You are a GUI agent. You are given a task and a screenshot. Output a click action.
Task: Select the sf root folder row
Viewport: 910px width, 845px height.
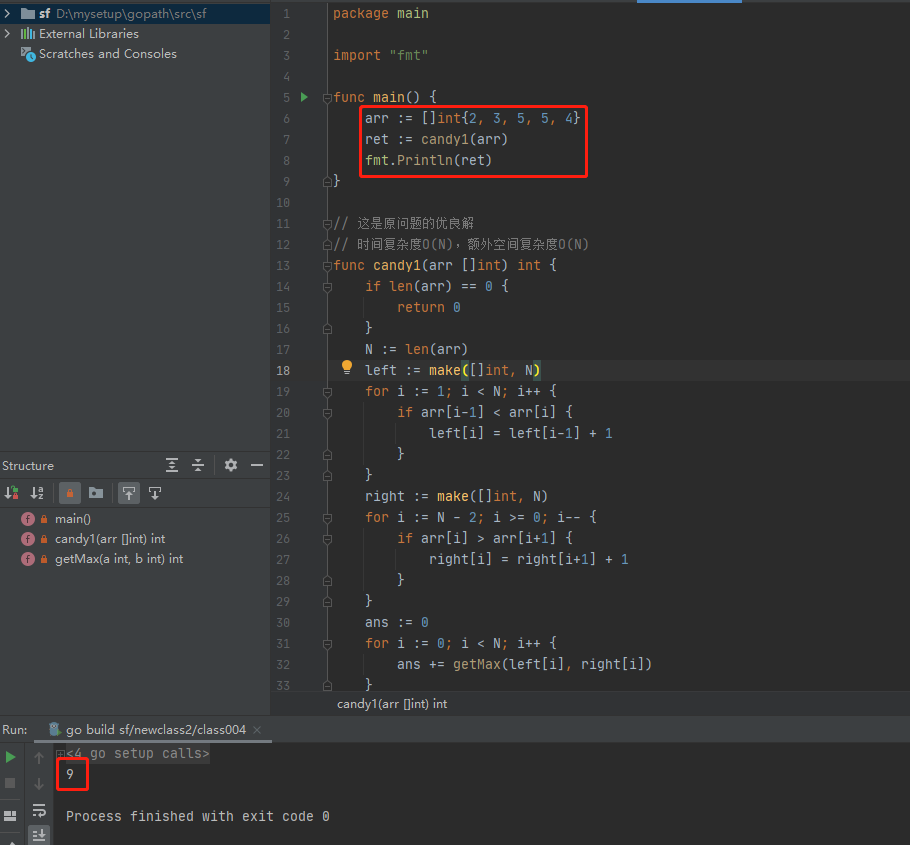coord(135,13)
